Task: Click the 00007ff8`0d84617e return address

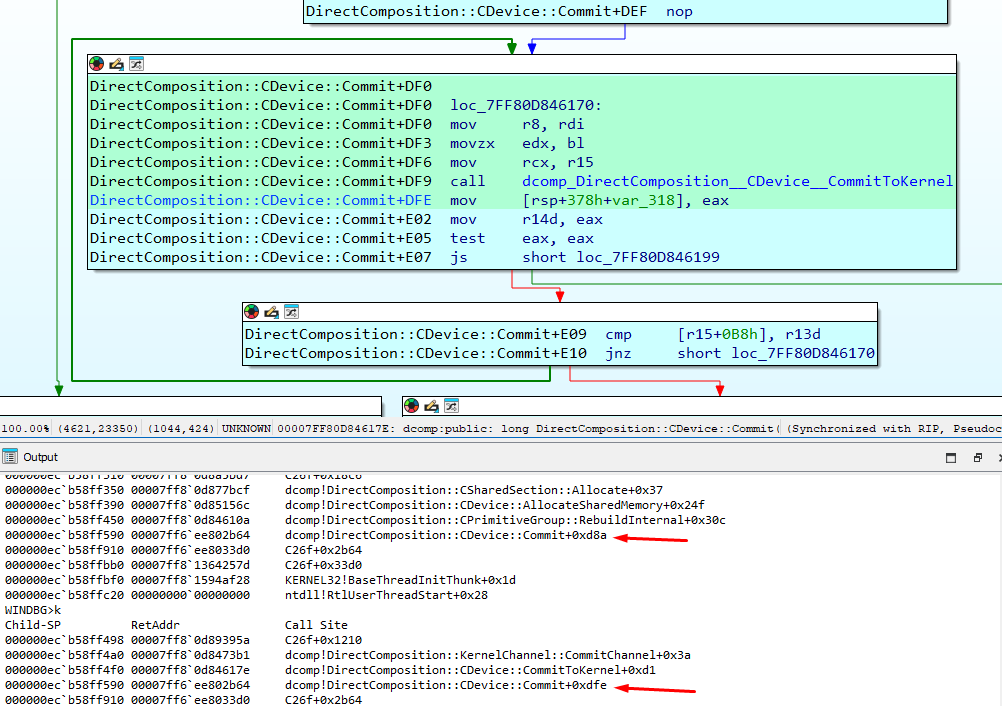Action: 190,670
